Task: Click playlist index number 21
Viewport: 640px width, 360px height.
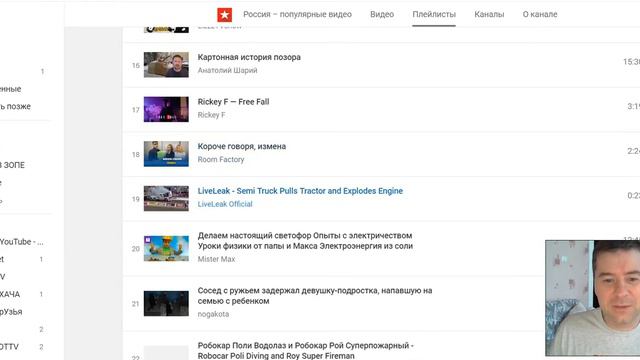Action: (x=136, y=304)
